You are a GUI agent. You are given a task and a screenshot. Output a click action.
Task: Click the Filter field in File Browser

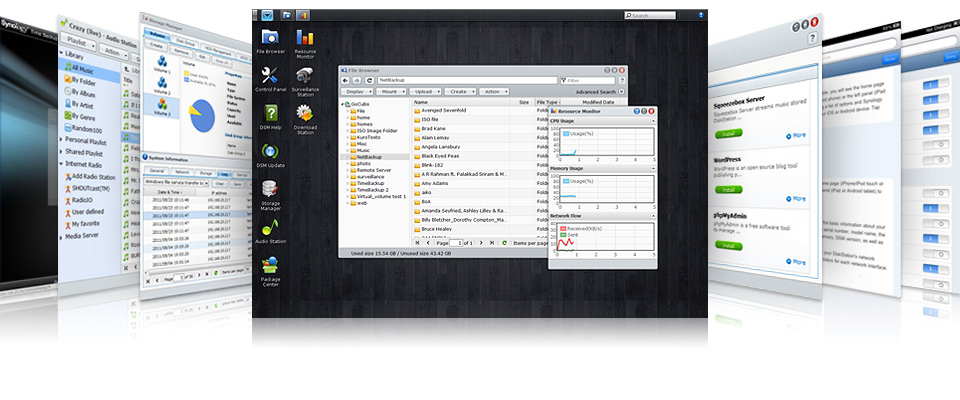(588, 80)
